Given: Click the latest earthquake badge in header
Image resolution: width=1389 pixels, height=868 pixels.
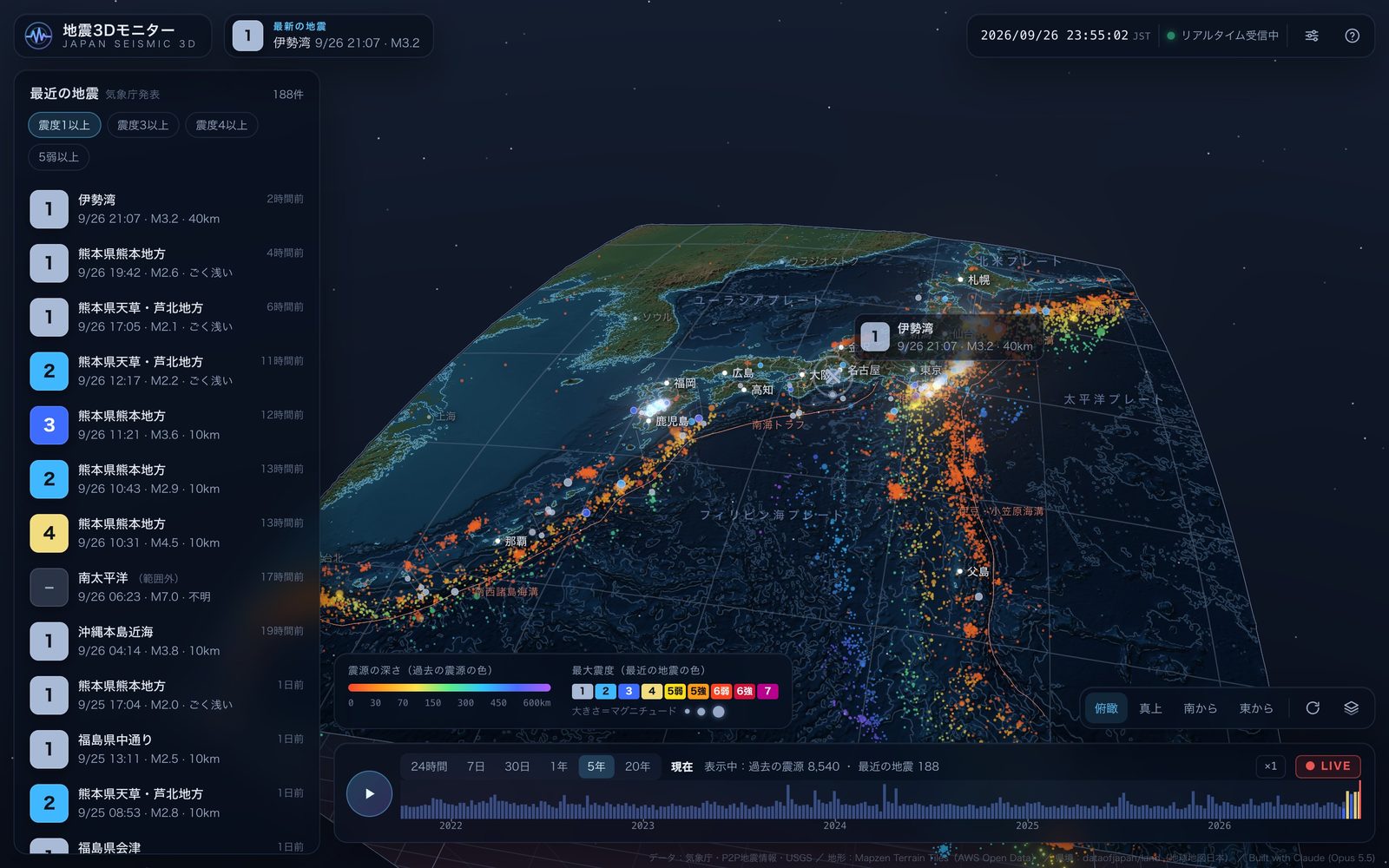Looking at the screenshot, I should point(247,36).
